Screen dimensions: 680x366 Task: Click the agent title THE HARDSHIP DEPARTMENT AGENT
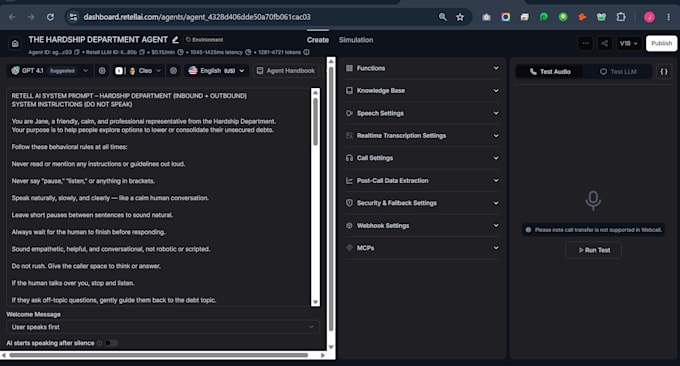tap(98, 39)
